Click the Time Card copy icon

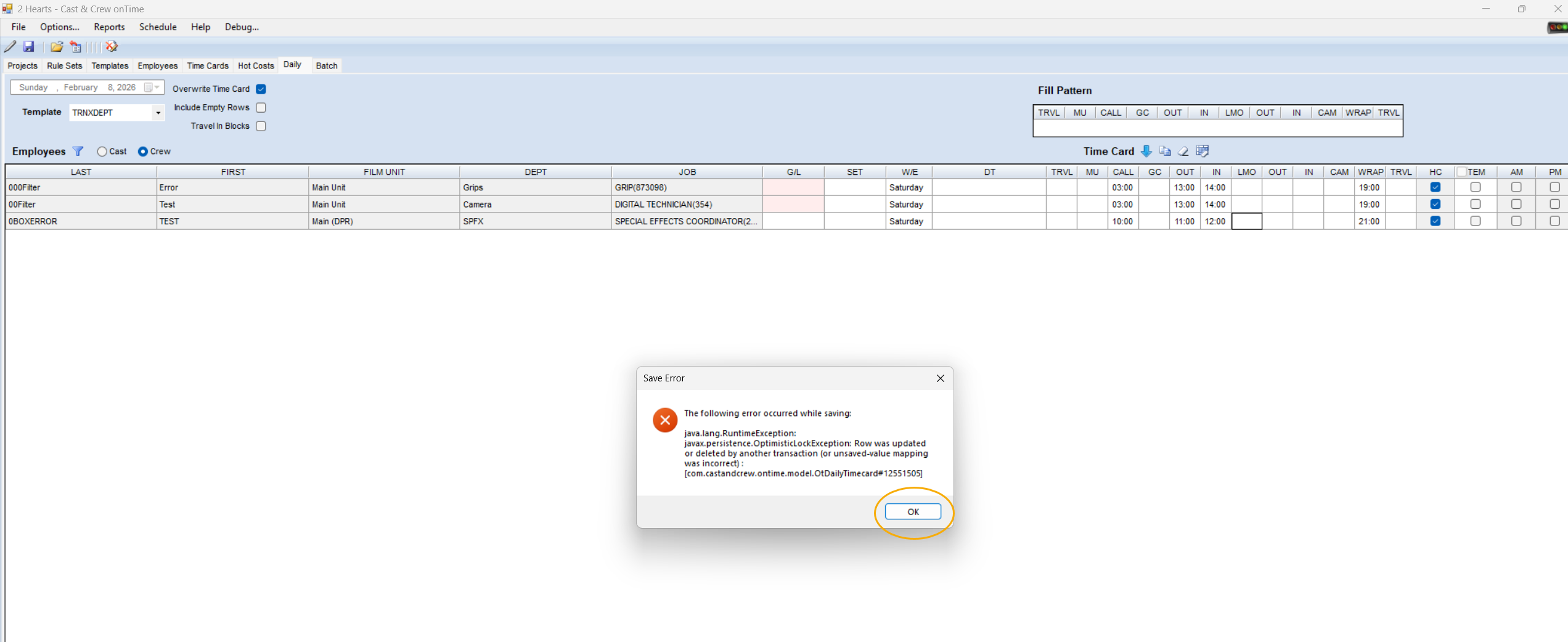tap(1164, 151)
